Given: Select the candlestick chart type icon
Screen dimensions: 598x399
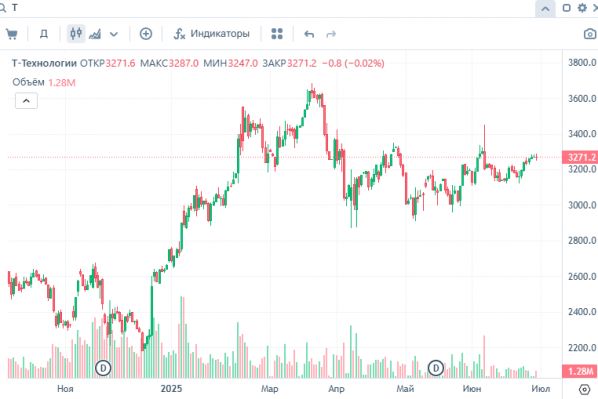Looking at the screenshot, I should (x=76, y=34).
